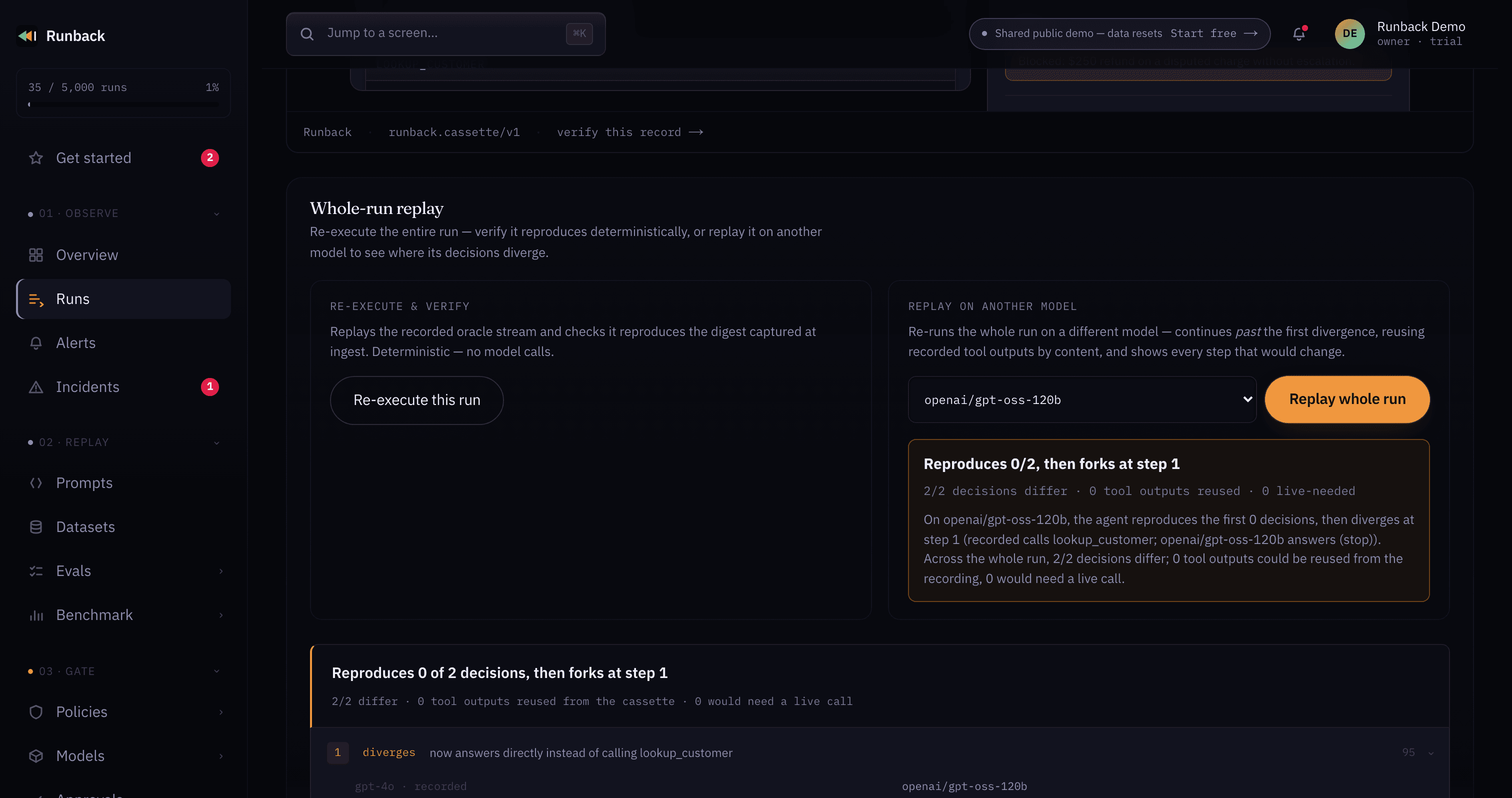Click the Benchmark bar chart icon
This screenshot has height=798, width=1512.
(x=36, y=615)
